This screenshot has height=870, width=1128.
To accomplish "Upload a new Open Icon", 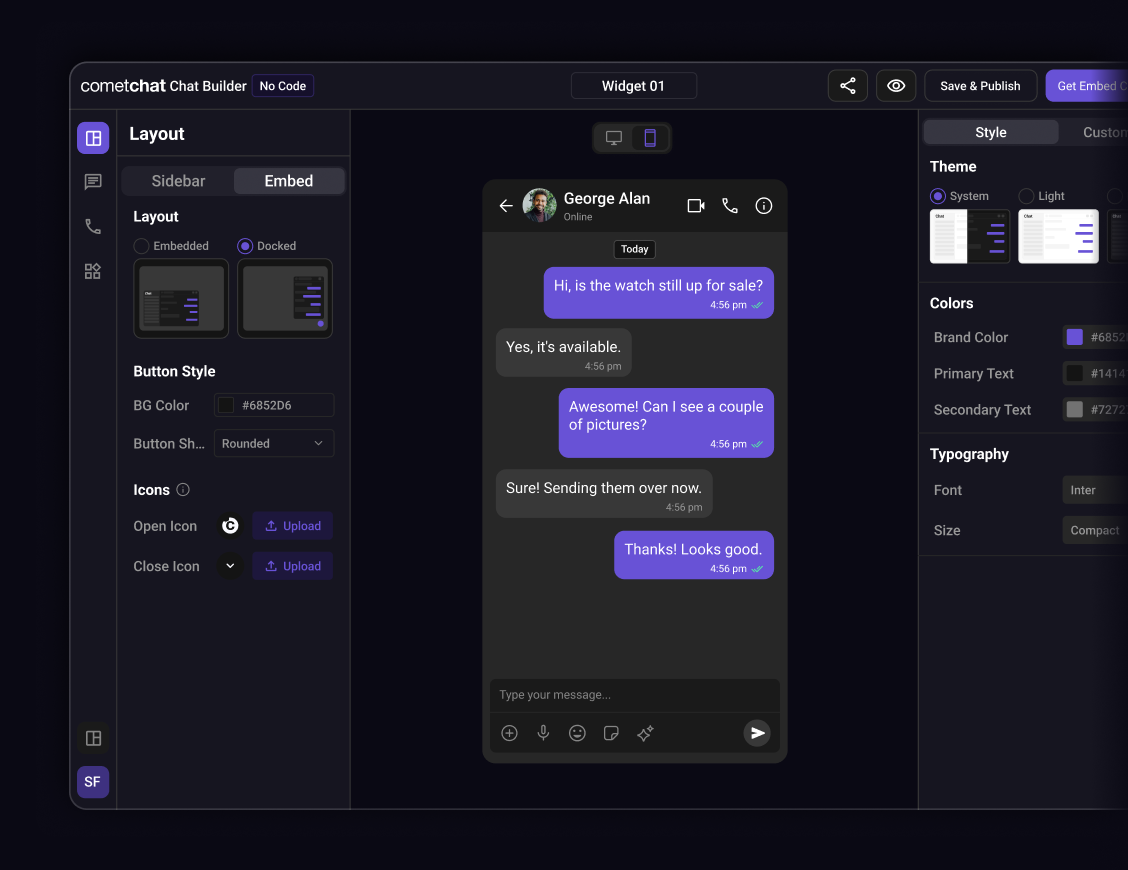I will (292, 526).
